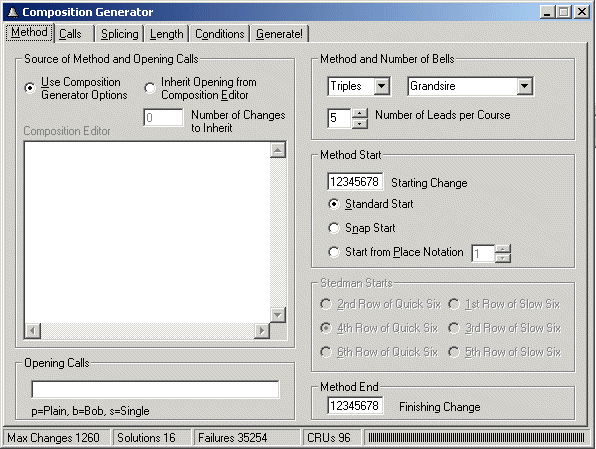Go to the Generate! tab
Viewport: 596px width, 449px height.
pyautogui.click(x=279, y=34)
